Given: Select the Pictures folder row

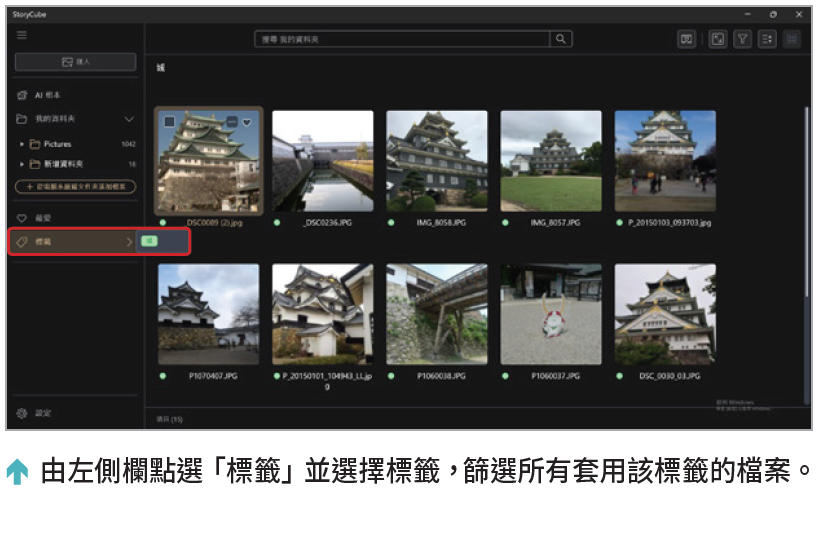Looking at the screenshot, I should (76, 144).
